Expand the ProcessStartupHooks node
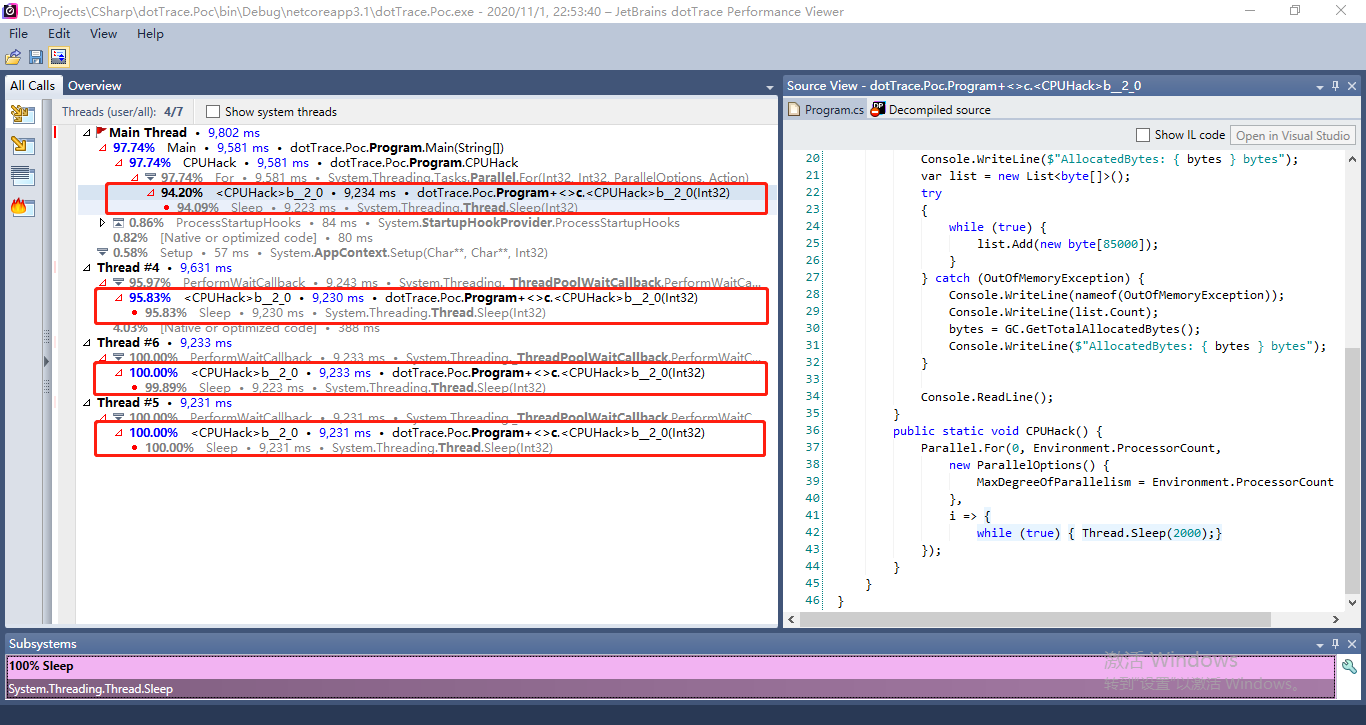Screen dimensions: 1366x725 pyautogui.click(x=101, y=222)
